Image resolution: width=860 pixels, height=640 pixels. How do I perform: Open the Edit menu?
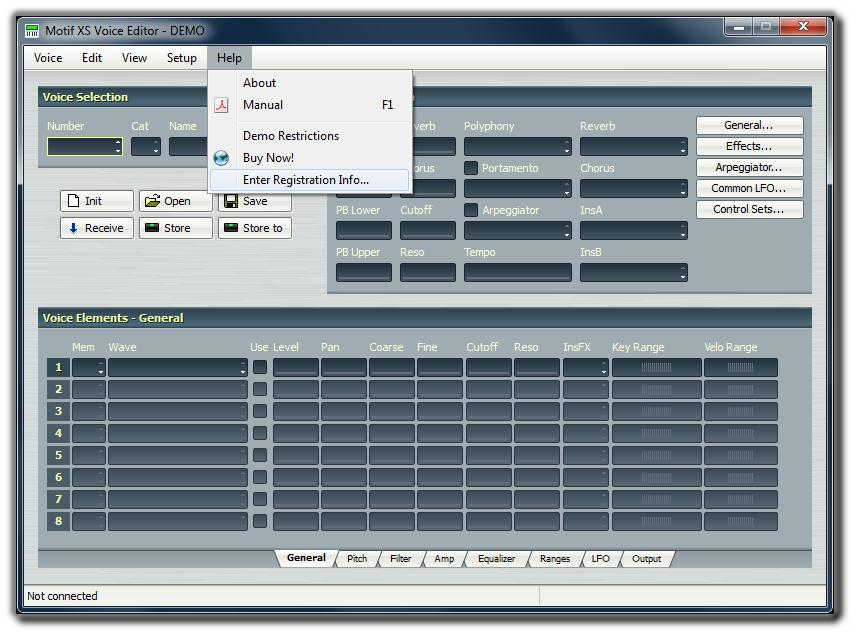(x=92, y=58)
